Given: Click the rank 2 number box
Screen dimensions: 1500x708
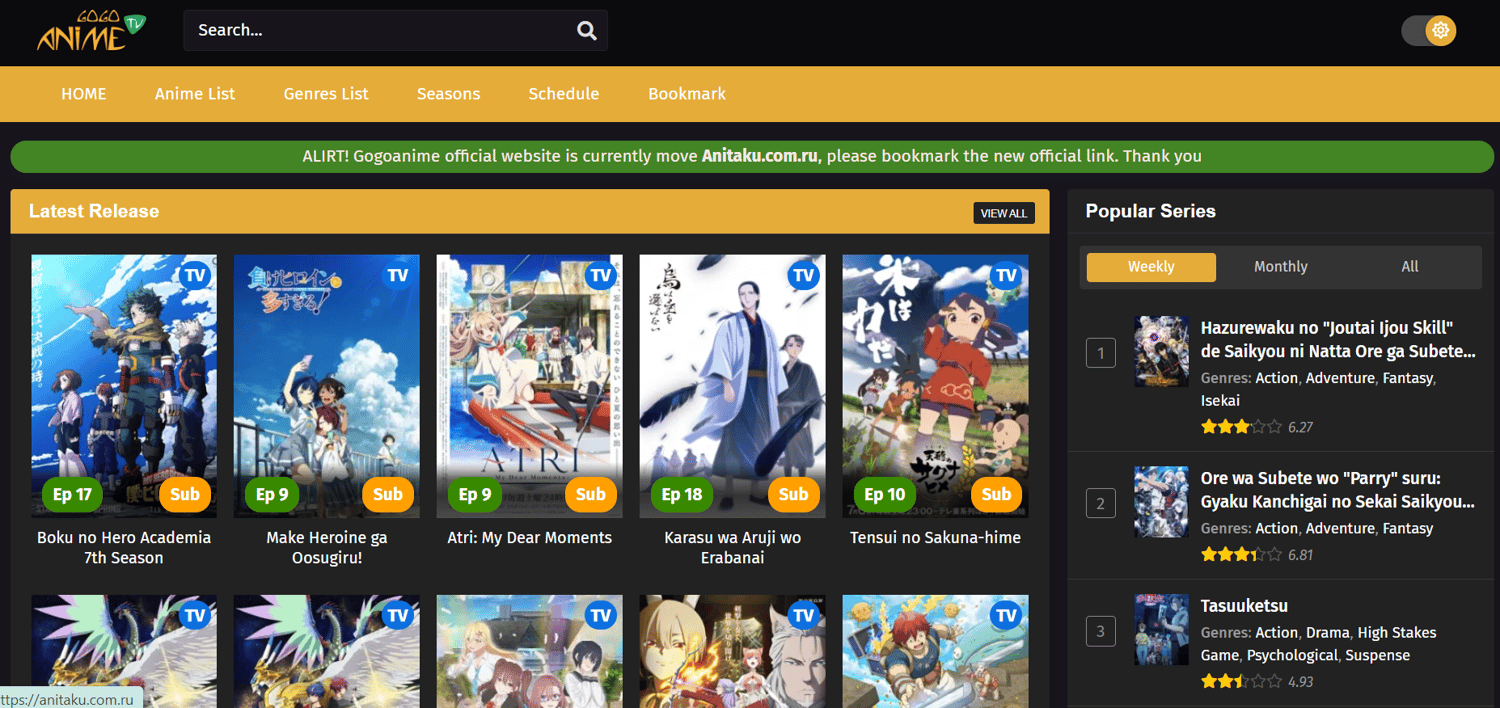Looking at the screenshot, I should click(1101, 503).
